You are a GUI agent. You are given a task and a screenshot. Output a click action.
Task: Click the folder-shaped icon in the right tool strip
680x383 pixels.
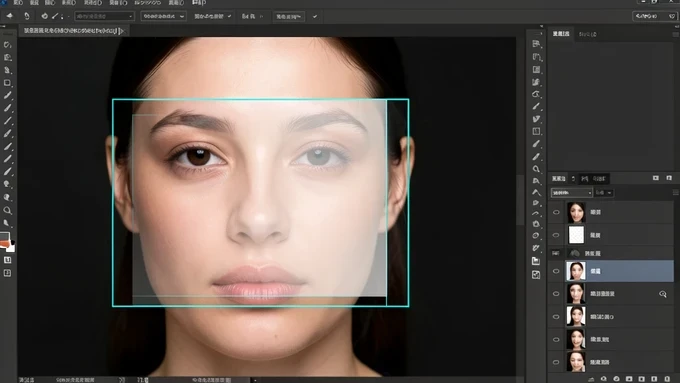tap(536, 261)
